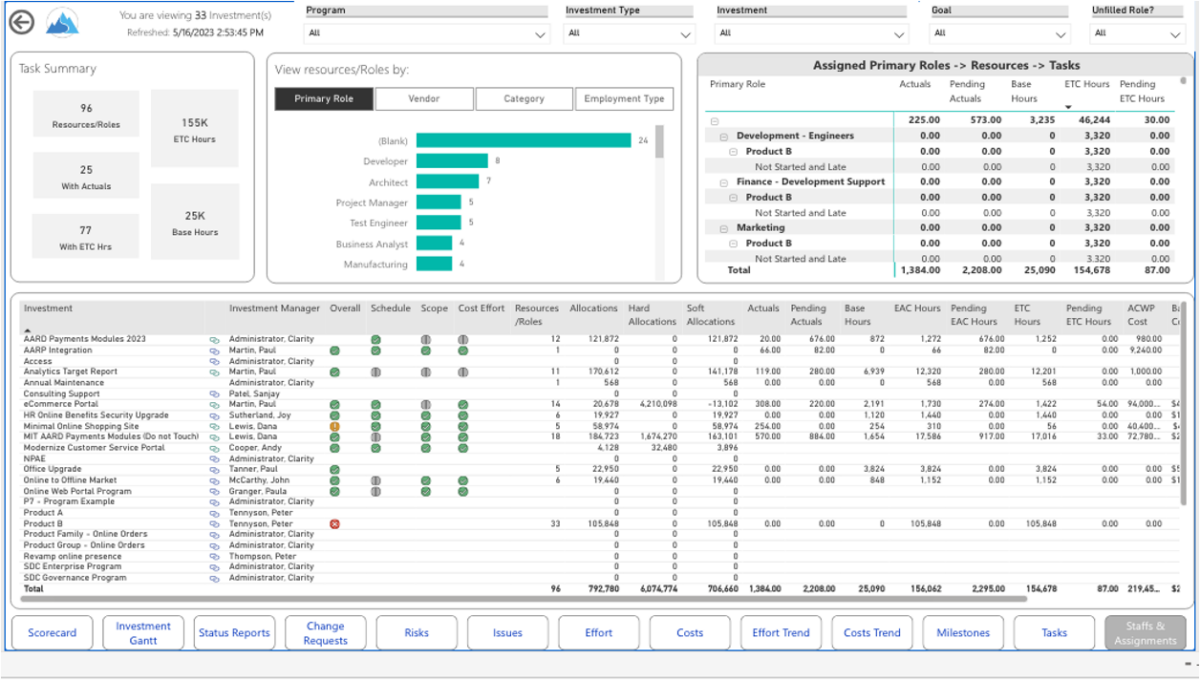Click gray Schedule icon for Online Web Portal Program
The height and width of the screenshot is (680, 1200).
click(x=376, y=491)
